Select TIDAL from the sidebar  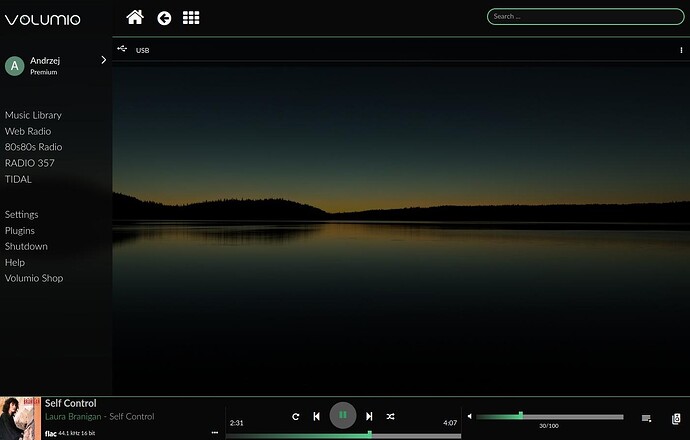[18, 179]
